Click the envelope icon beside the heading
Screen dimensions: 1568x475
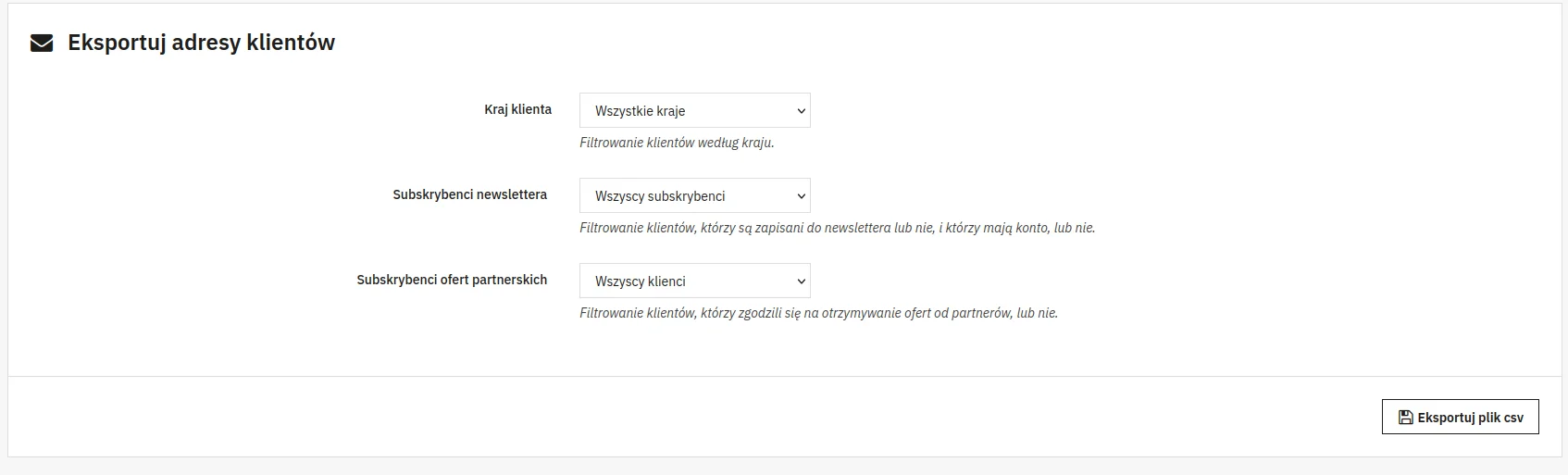(42, 43)
